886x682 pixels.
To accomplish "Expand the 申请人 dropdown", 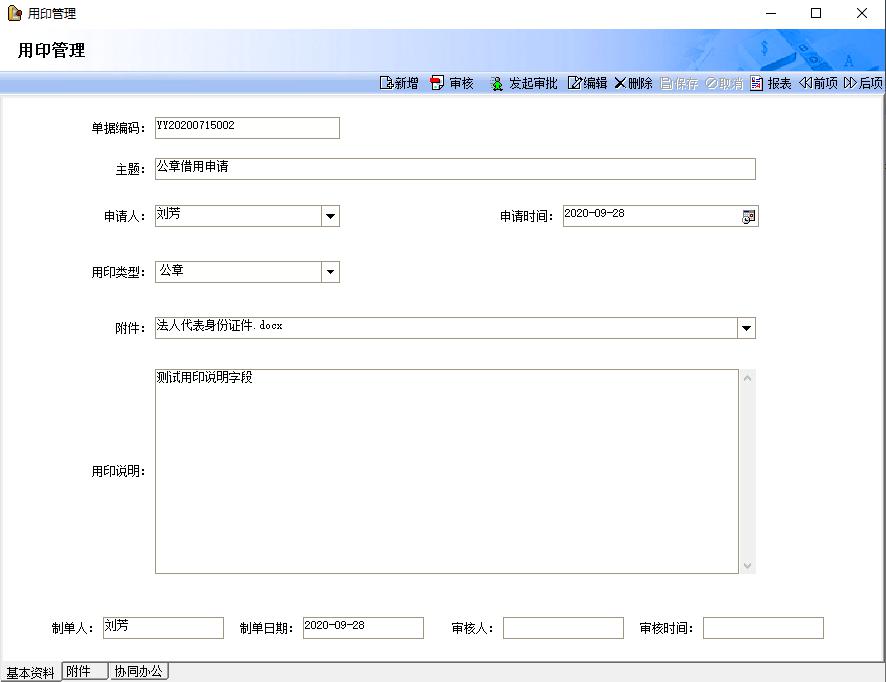I will point(330,216).
